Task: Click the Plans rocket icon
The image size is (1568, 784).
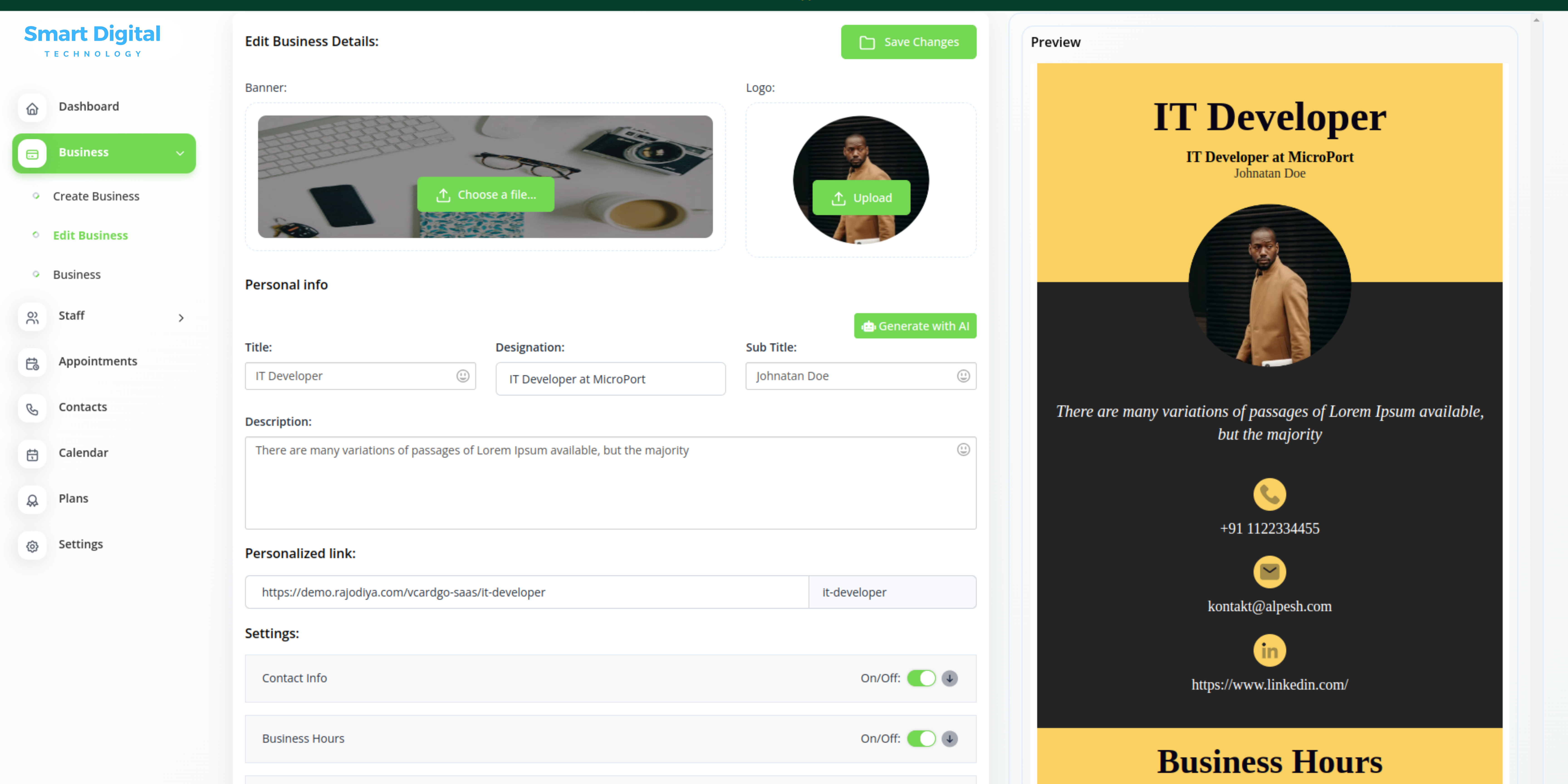Action: pos(32,500)
